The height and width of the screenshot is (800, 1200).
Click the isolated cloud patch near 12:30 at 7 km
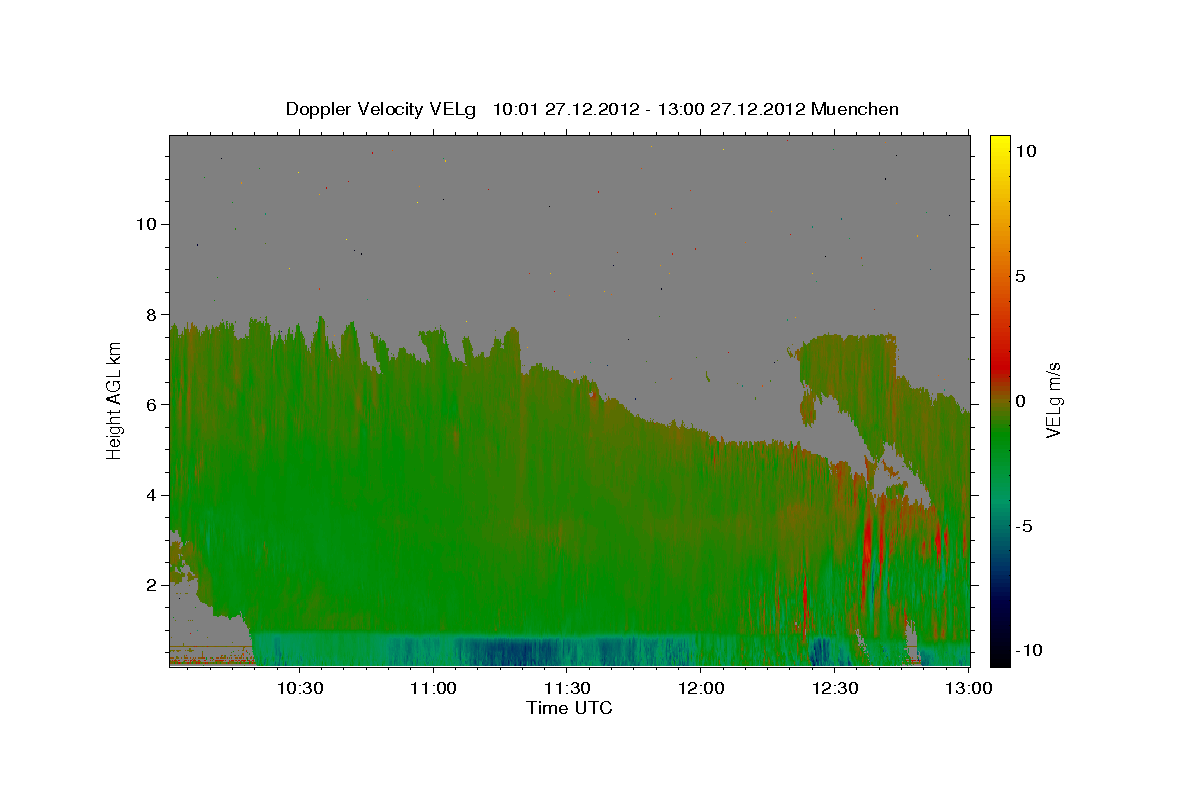point(850,370)
